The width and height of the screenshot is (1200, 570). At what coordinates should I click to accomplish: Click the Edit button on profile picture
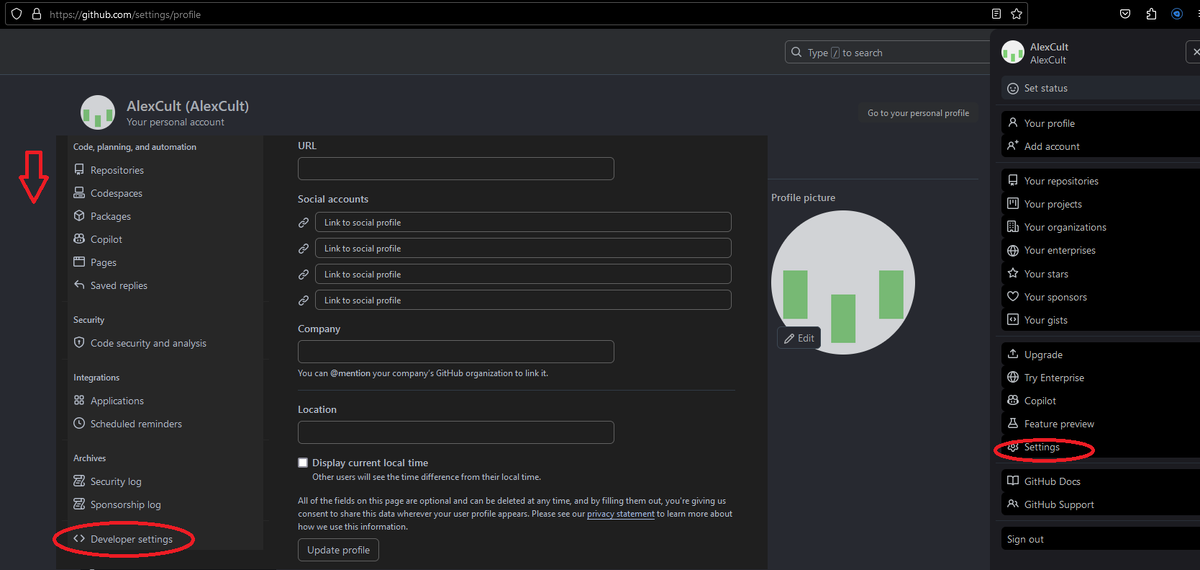tap(799, 338)
